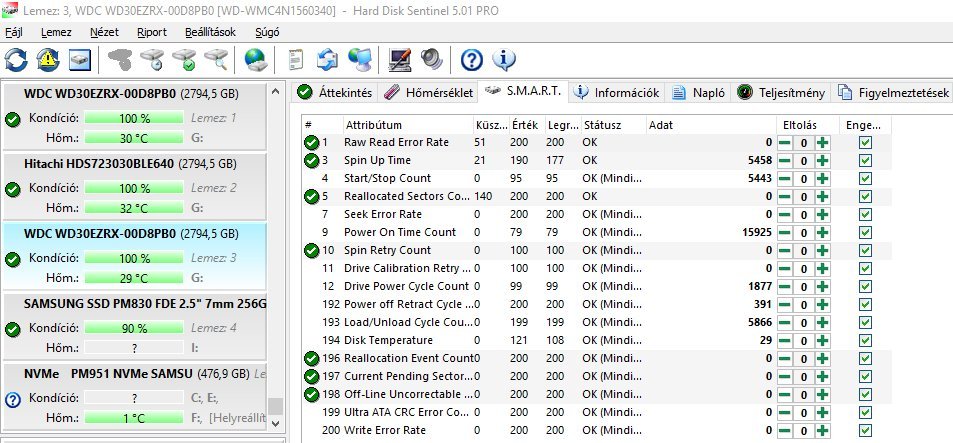Click the blue-framed disk drive toolbar icon
The image size is (953, 443).
coord(80,60)
